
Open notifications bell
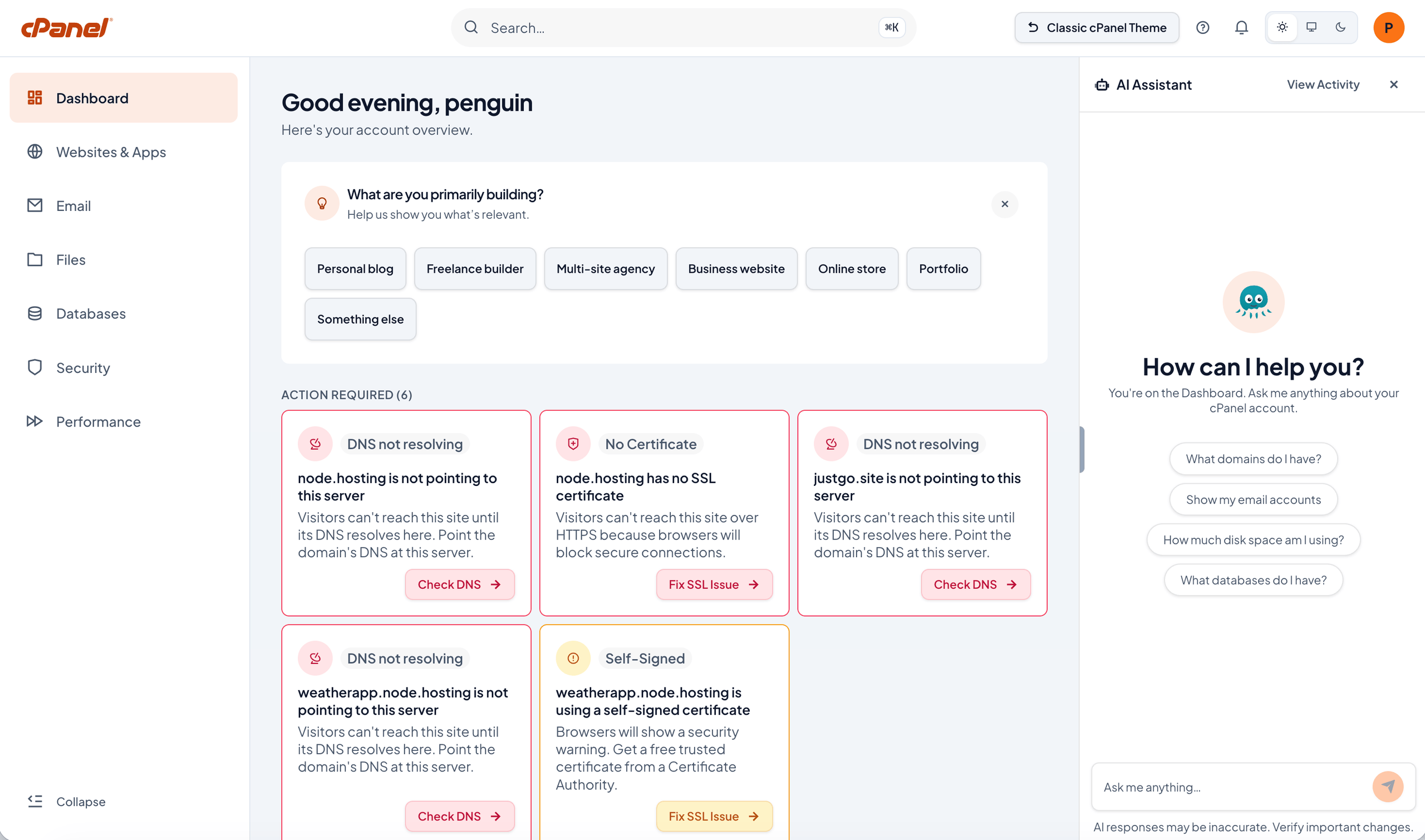click(x=1241, y=27)
